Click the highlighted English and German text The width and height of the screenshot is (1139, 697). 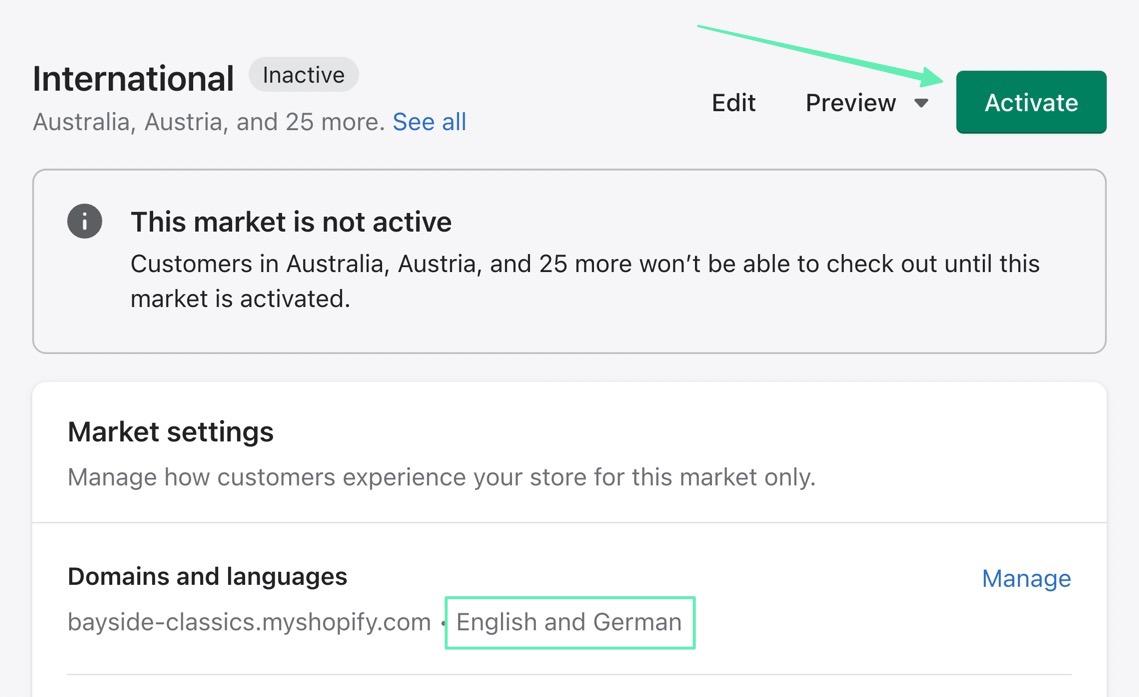coord(568,622)
